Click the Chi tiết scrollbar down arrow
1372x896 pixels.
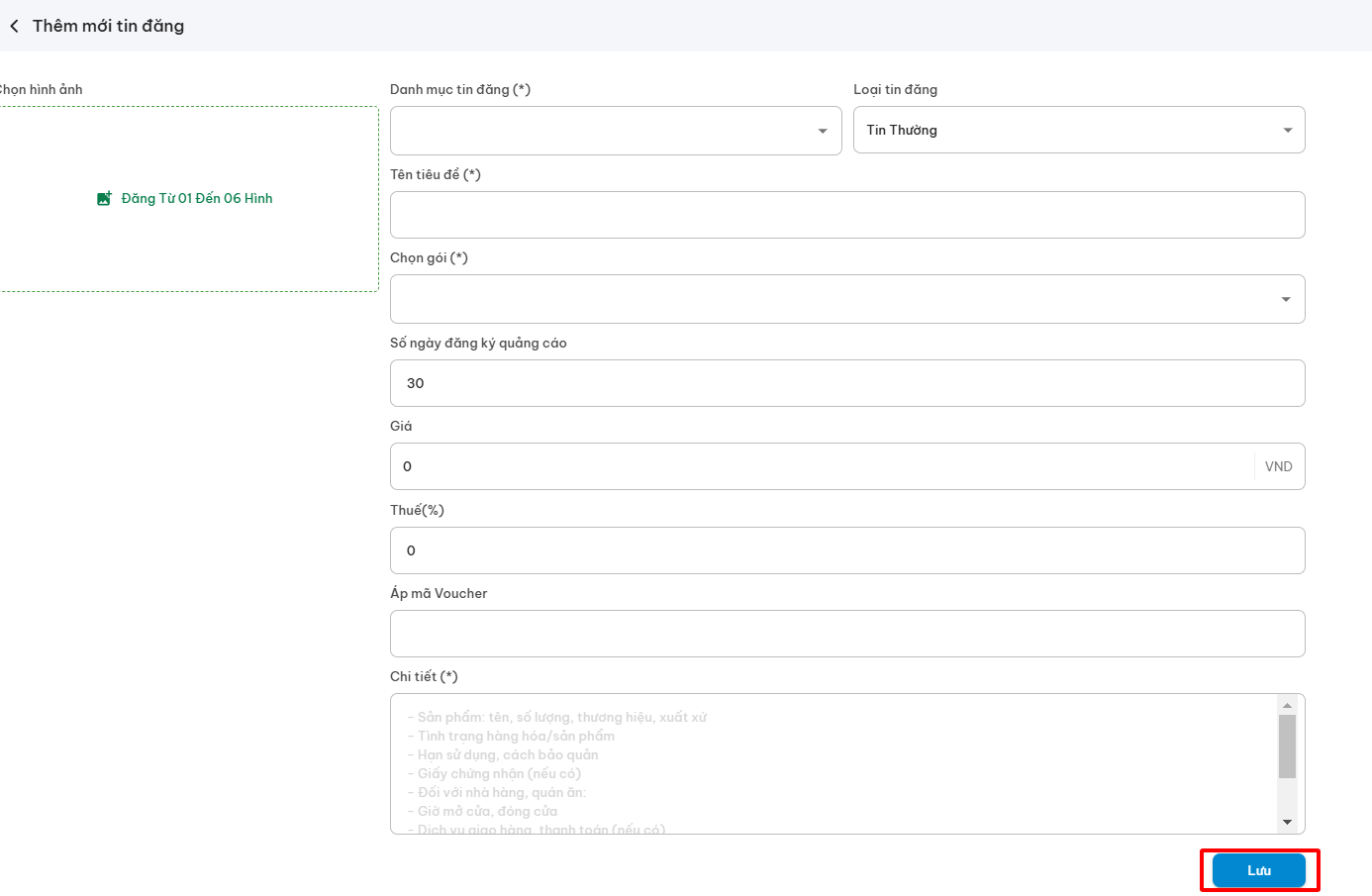(1287, 822)
